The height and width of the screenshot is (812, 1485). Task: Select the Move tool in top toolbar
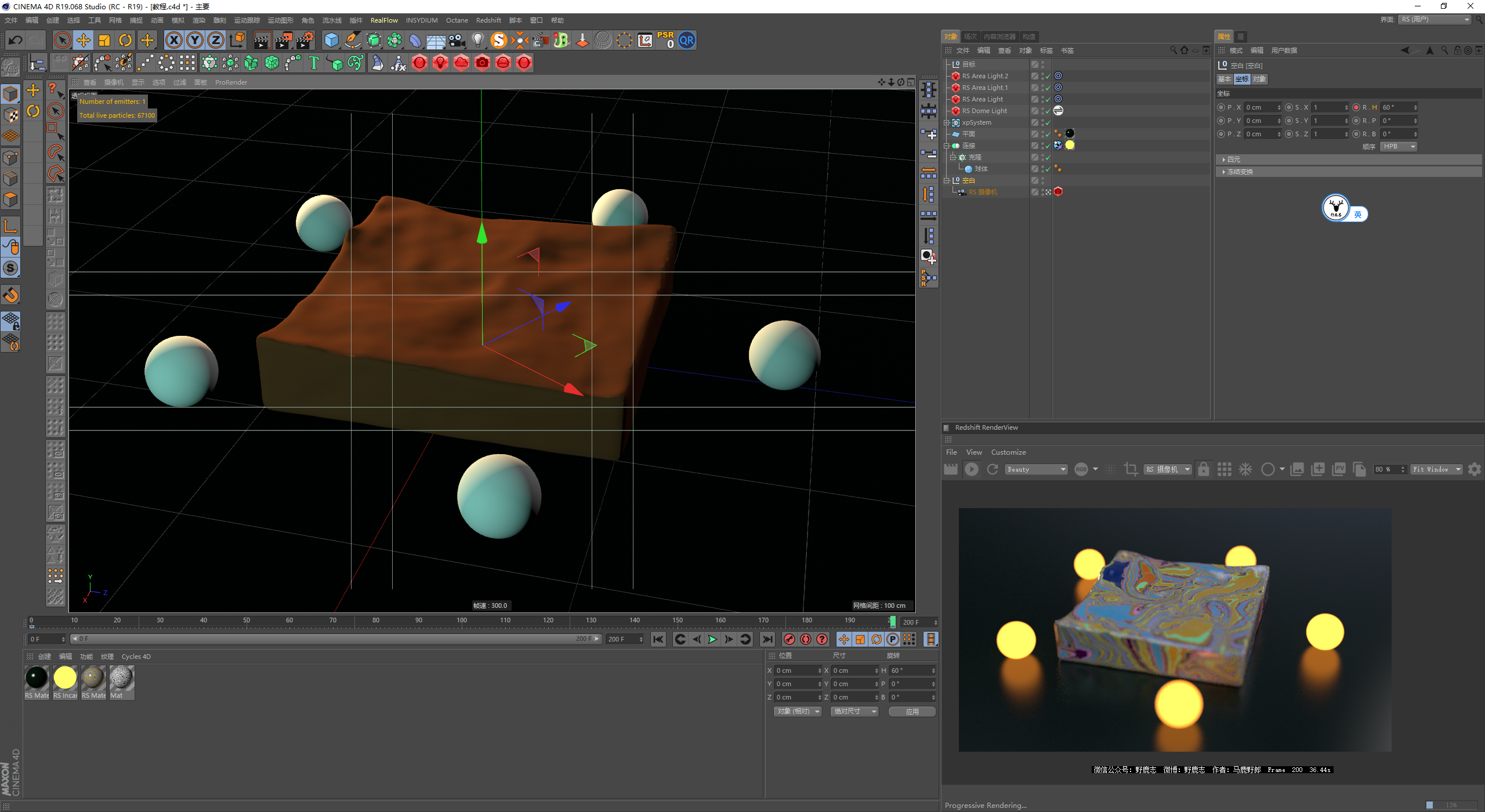(84, 40)
